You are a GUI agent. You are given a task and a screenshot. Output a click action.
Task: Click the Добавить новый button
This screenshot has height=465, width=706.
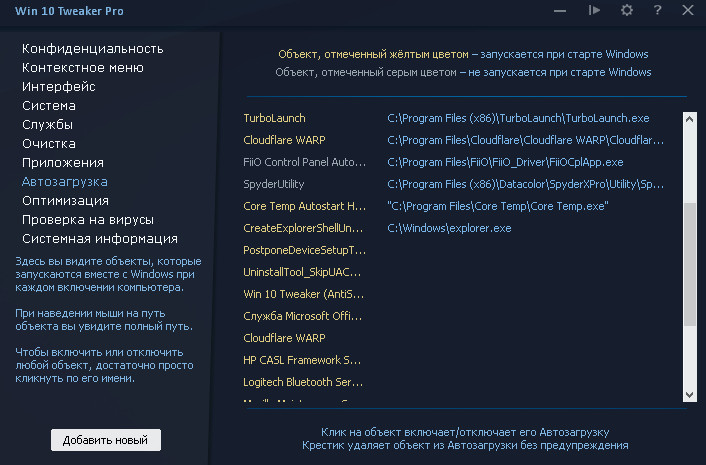106,440
